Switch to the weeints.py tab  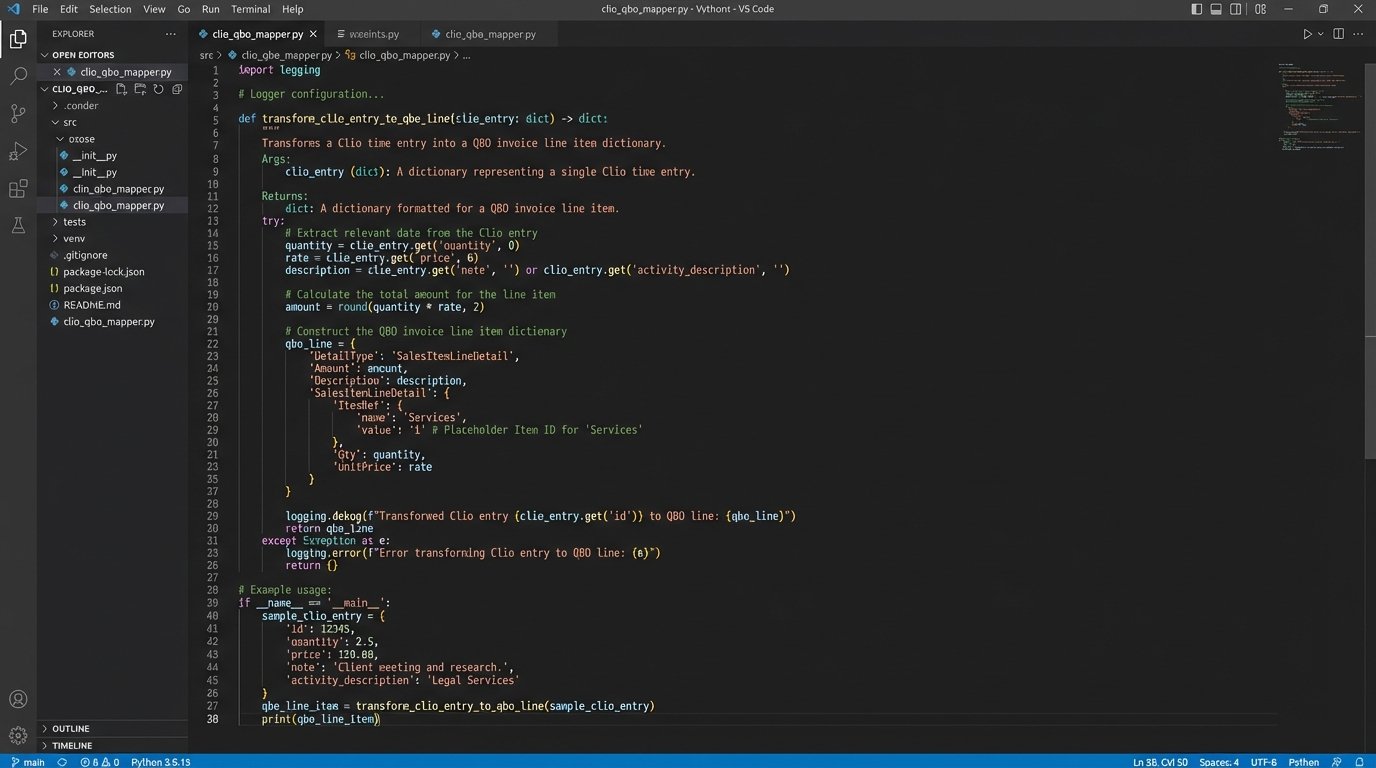coord(372,34)
